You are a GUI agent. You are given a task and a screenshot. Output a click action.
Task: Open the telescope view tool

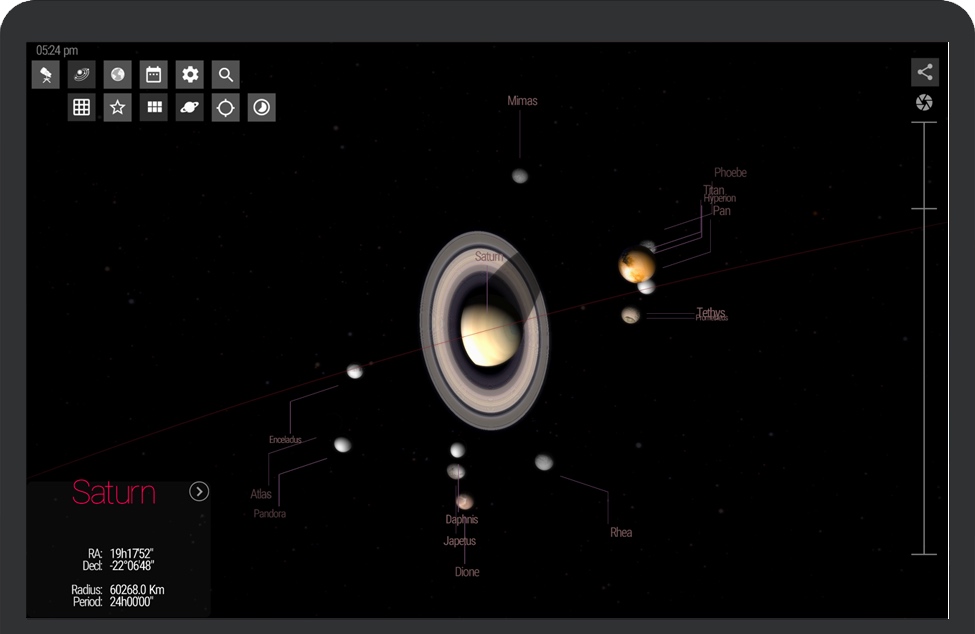[x=45, y=75]
